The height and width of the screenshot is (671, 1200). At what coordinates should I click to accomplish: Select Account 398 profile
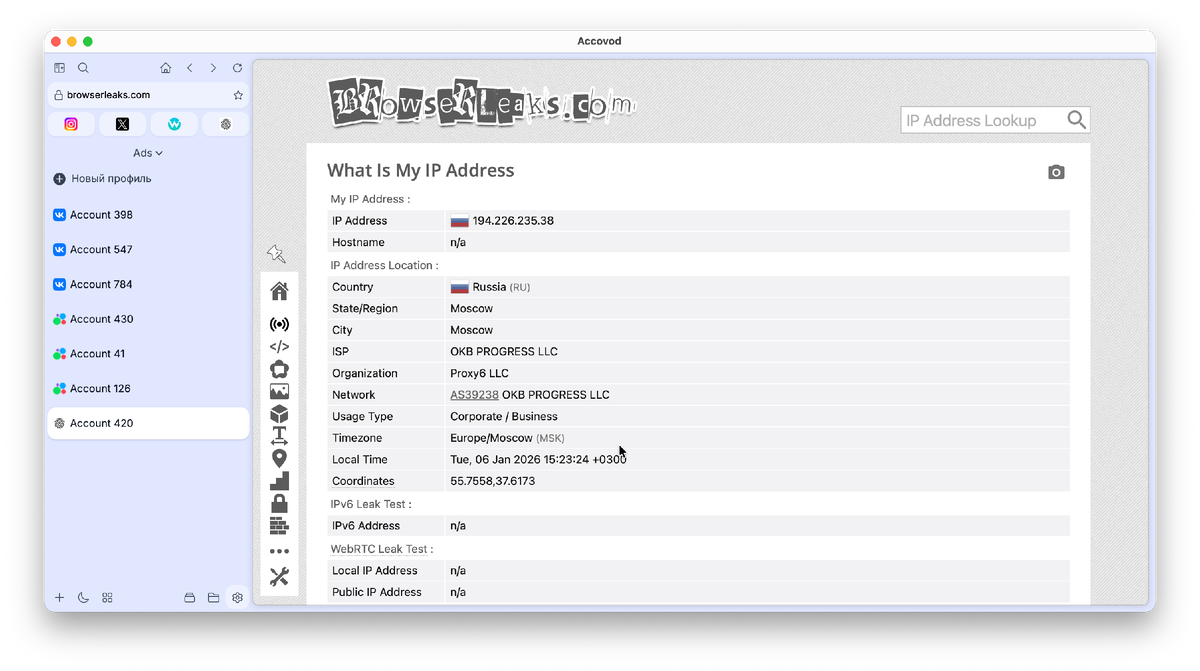tap(148, 215)
